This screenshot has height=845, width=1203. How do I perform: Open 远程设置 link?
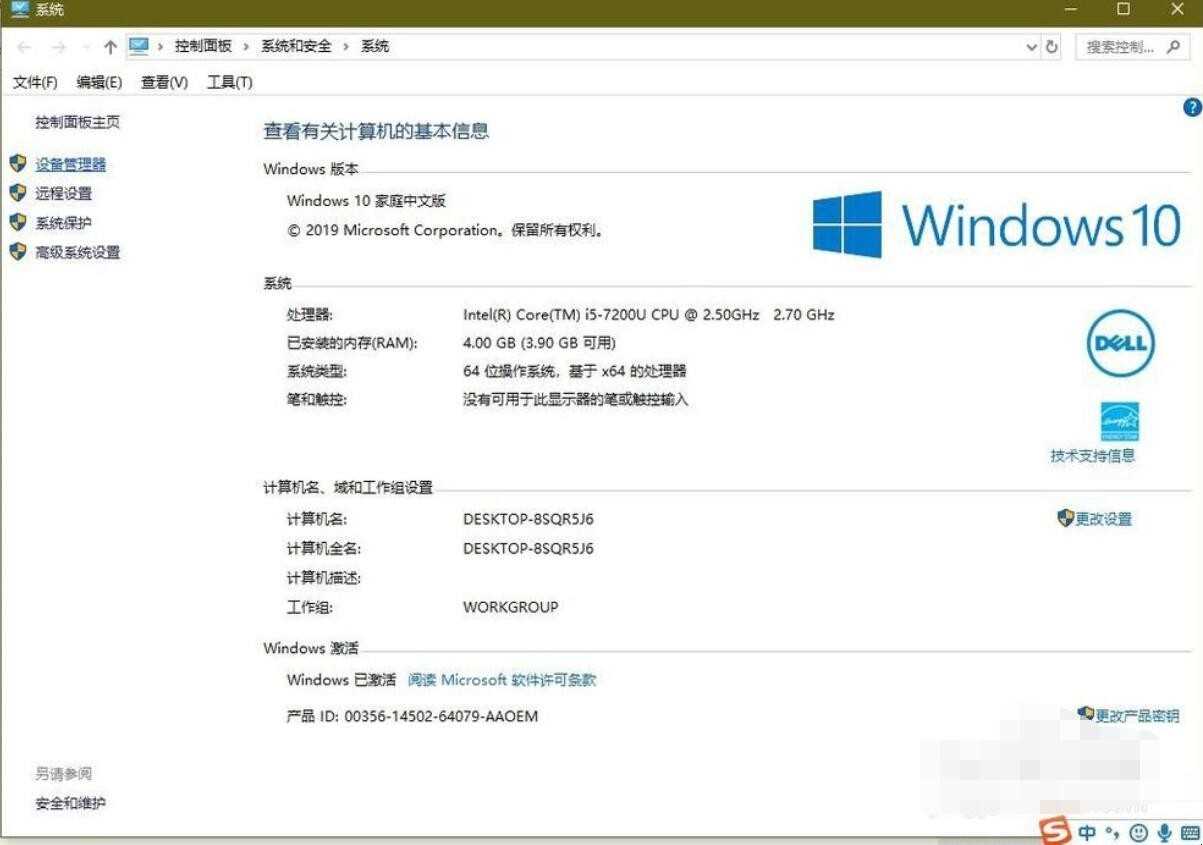pyautogui.click(x=63, y=193)
